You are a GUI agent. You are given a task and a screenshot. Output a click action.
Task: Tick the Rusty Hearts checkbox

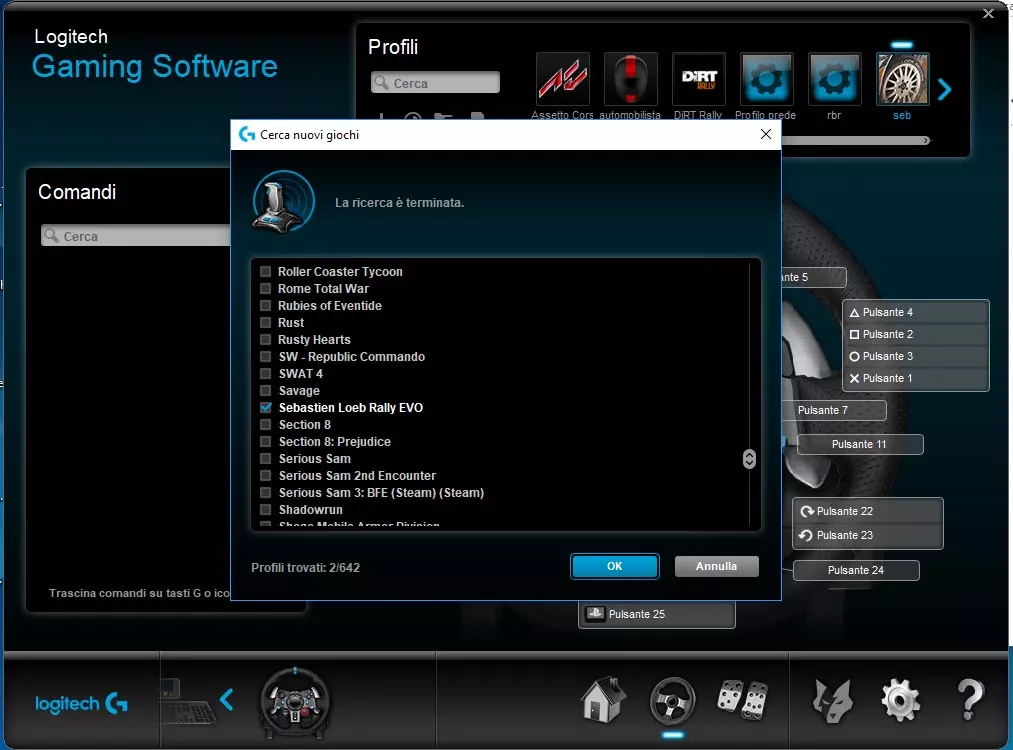click(x=266, y=339)
